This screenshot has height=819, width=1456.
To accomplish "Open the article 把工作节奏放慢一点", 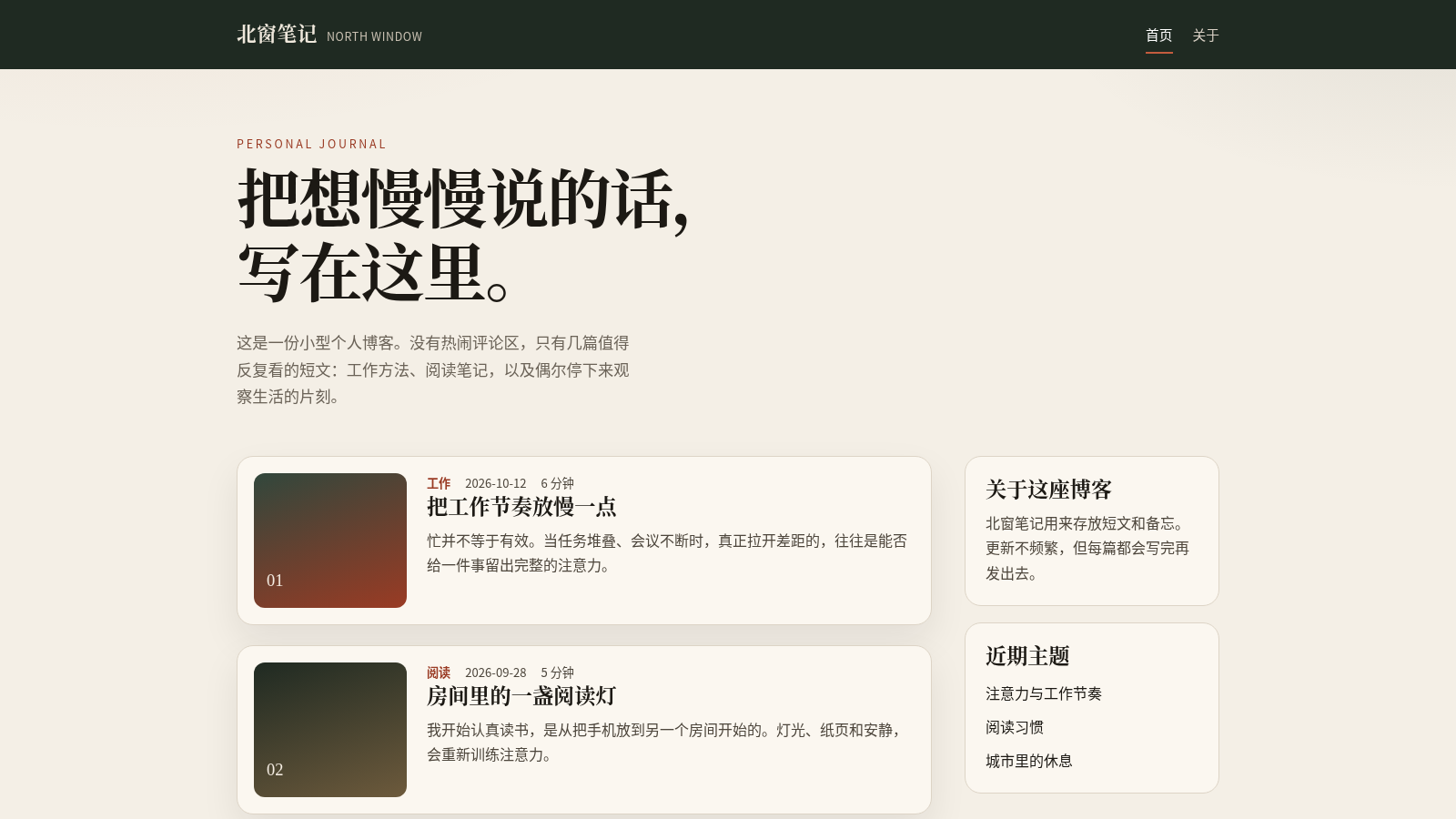I will (521, 507).
